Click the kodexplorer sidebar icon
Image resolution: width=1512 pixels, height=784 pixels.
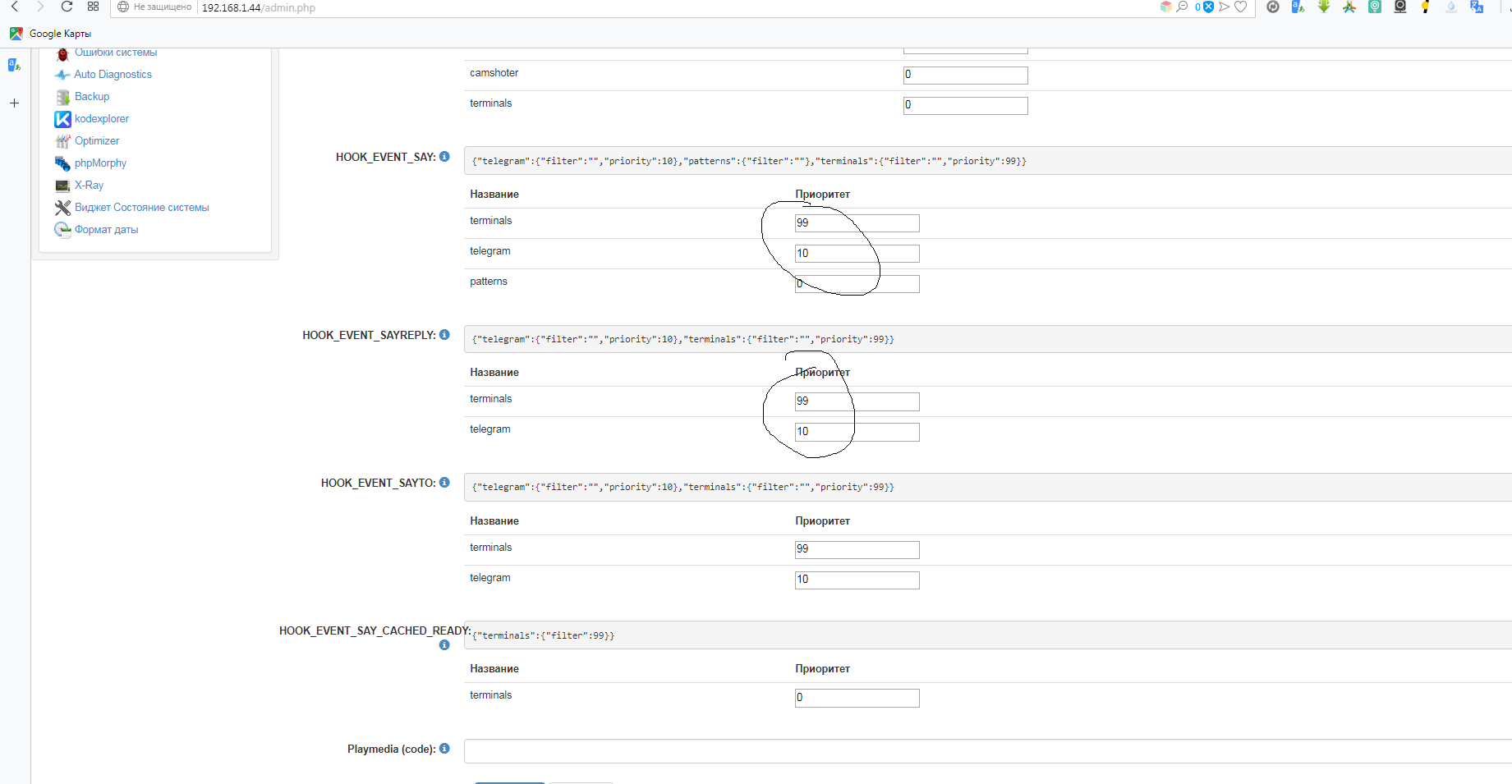(62, 119)
